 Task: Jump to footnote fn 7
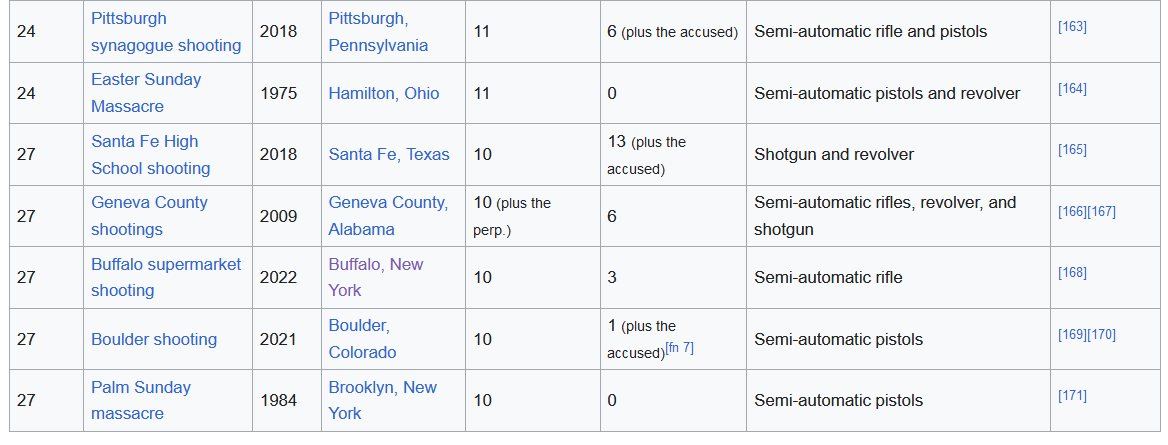coord(679,348)
